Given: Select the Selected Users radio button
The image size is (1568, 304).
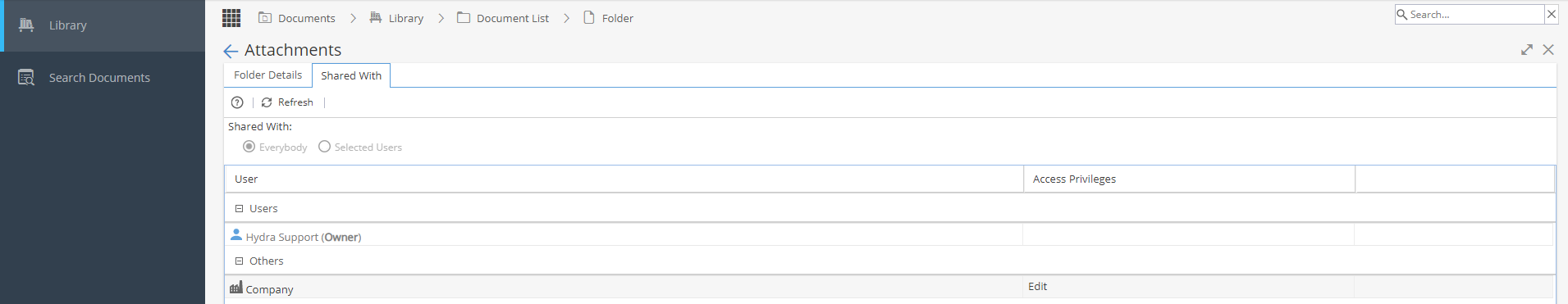Looking at the screenshot, I should point(324,147).
